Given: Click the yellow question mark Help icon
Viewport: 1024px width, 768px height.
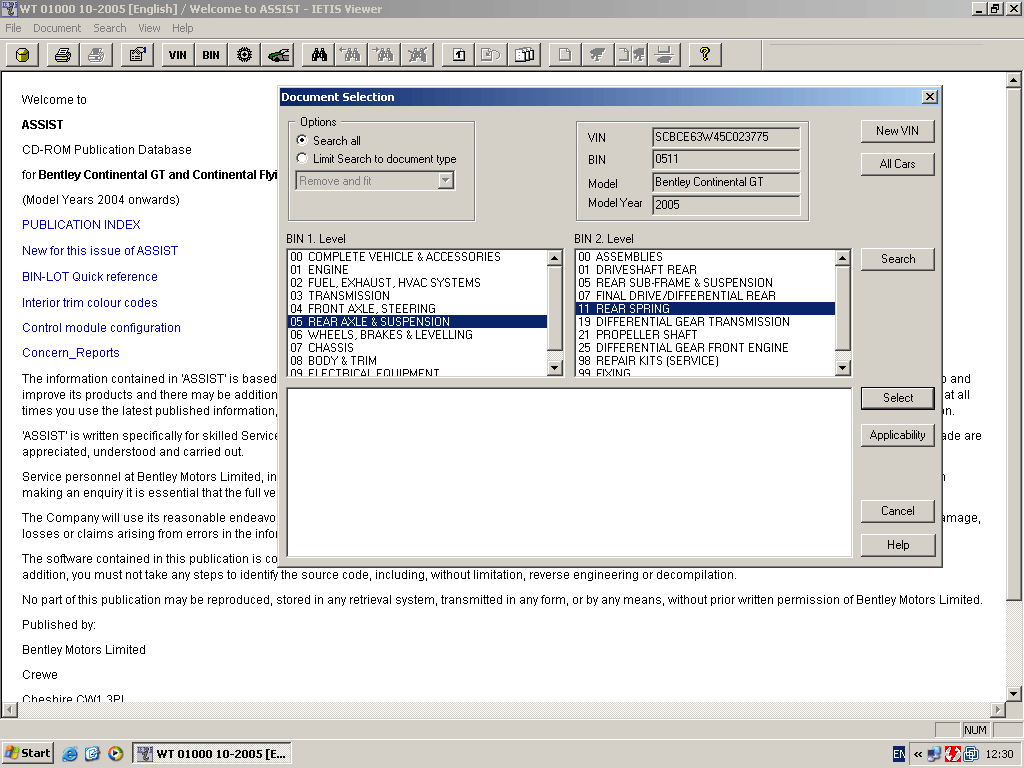Looking at the screenshot, I should pyautogui.click(x=705, y=55).
